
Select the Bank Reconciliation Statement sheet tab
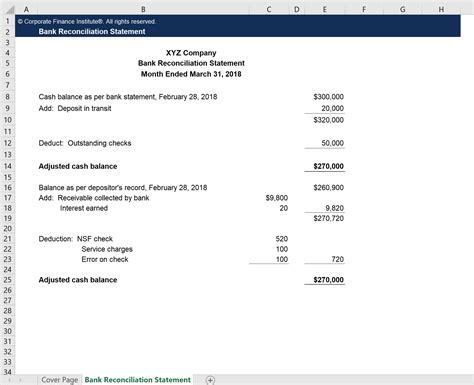click(137, 380)
